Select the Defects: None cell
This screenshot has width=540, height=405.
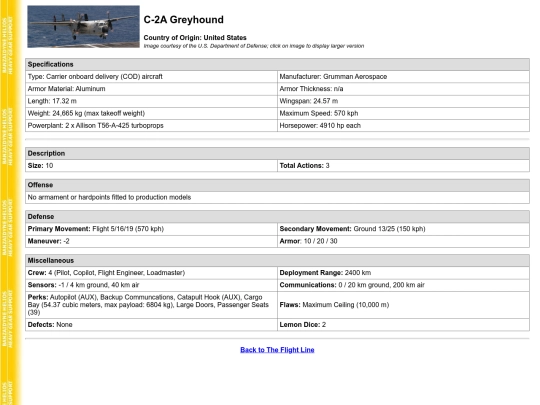coord(151,325)
